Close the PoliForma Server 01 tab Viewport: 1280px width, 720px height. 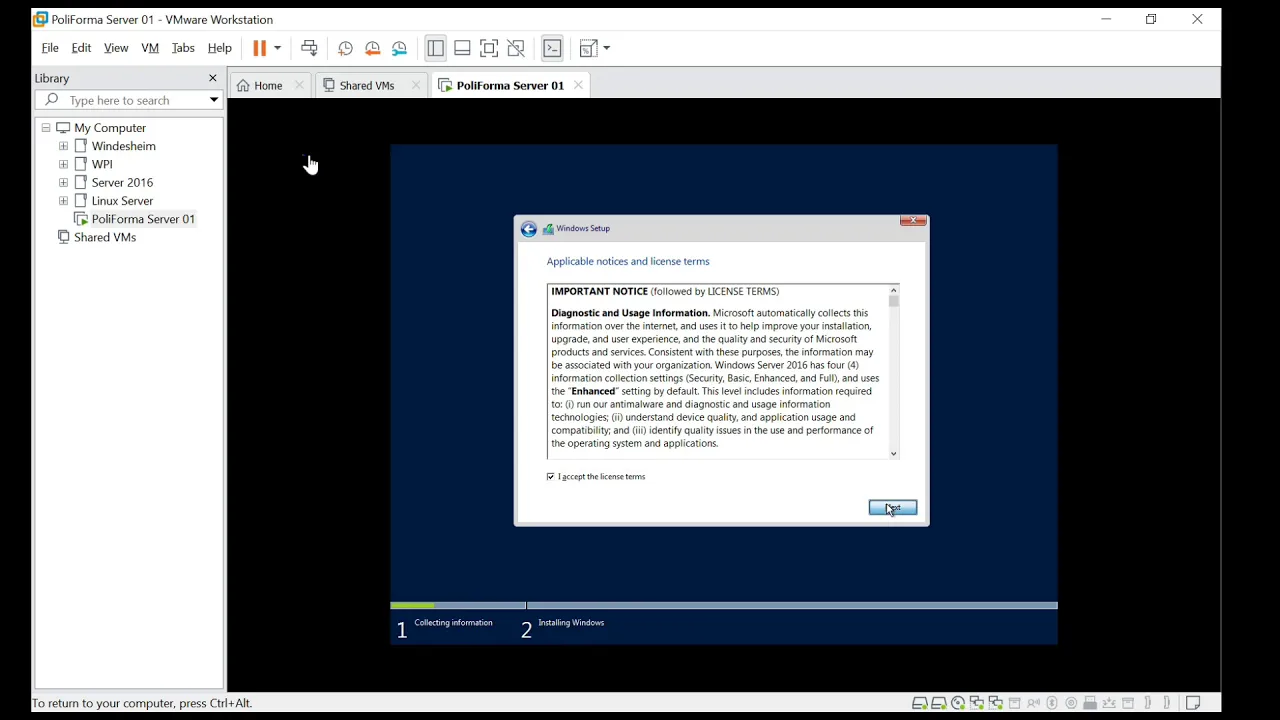(x=579, y=86)
